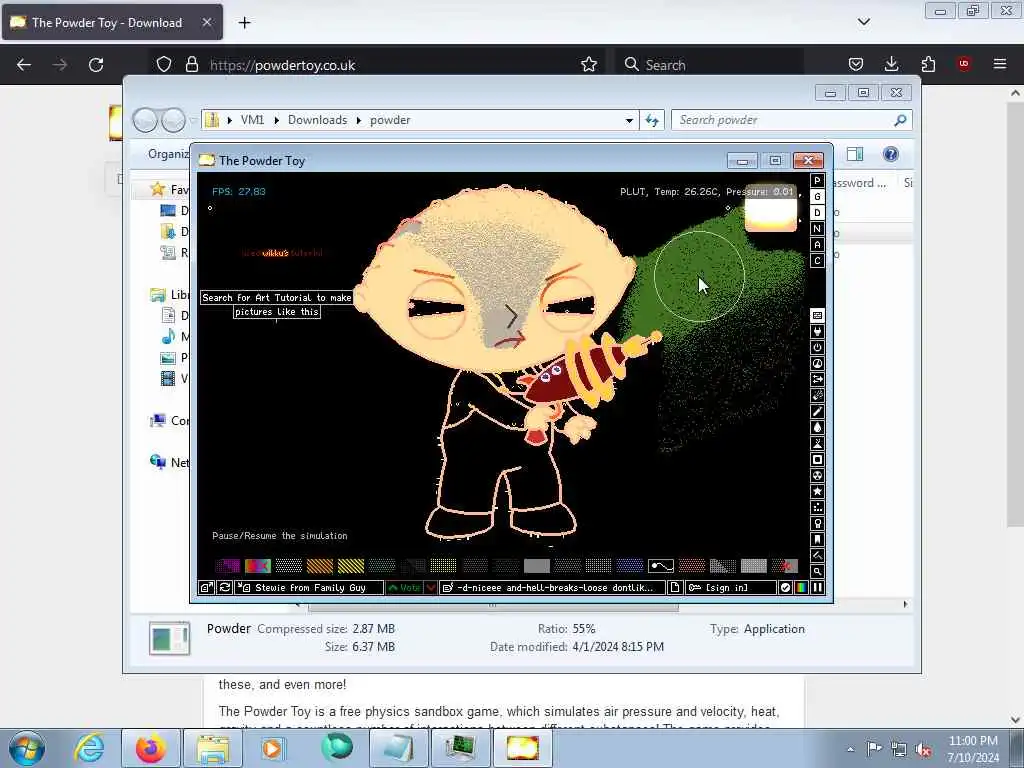1024x768 pixels.
Task: Show hidden tray icons arrow
Action: 850,749
